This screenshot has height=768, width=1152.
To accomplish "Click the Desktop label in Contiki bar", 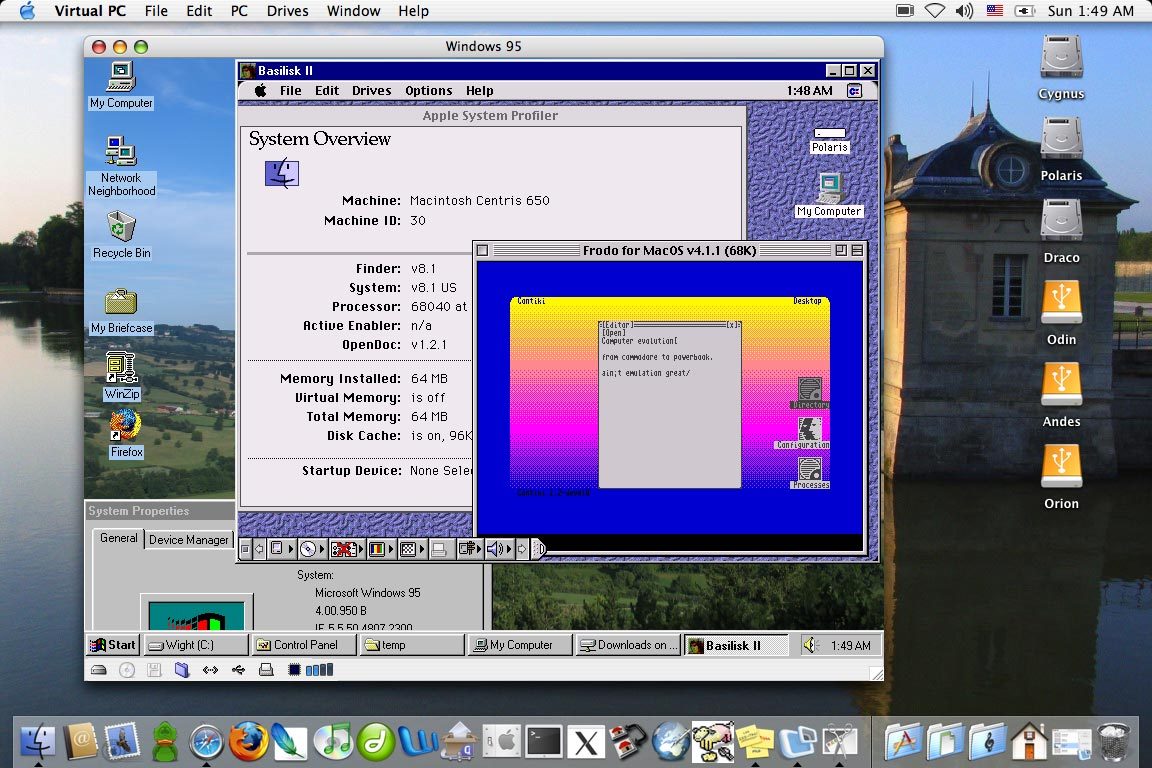I will click(807, 301).
